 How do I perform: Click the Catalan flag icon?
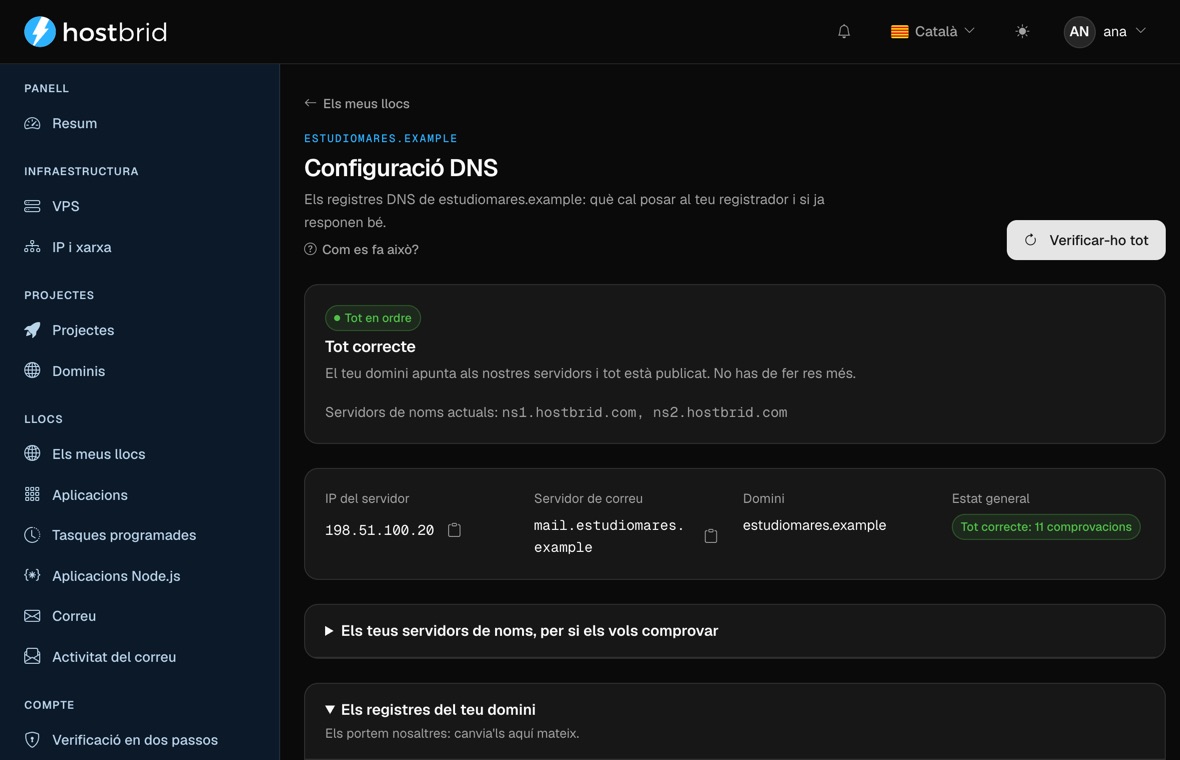click(899, 32)
